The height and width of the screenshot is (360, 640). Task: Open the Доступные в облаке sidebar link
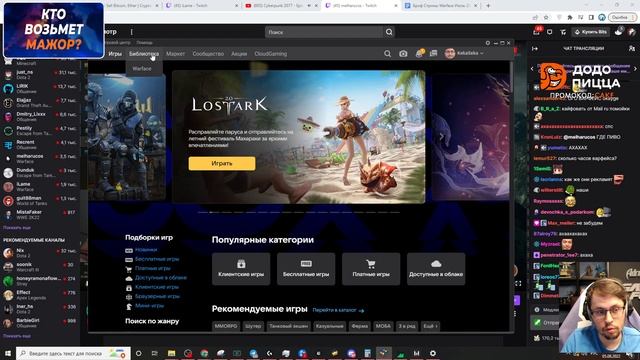[160, 278]
